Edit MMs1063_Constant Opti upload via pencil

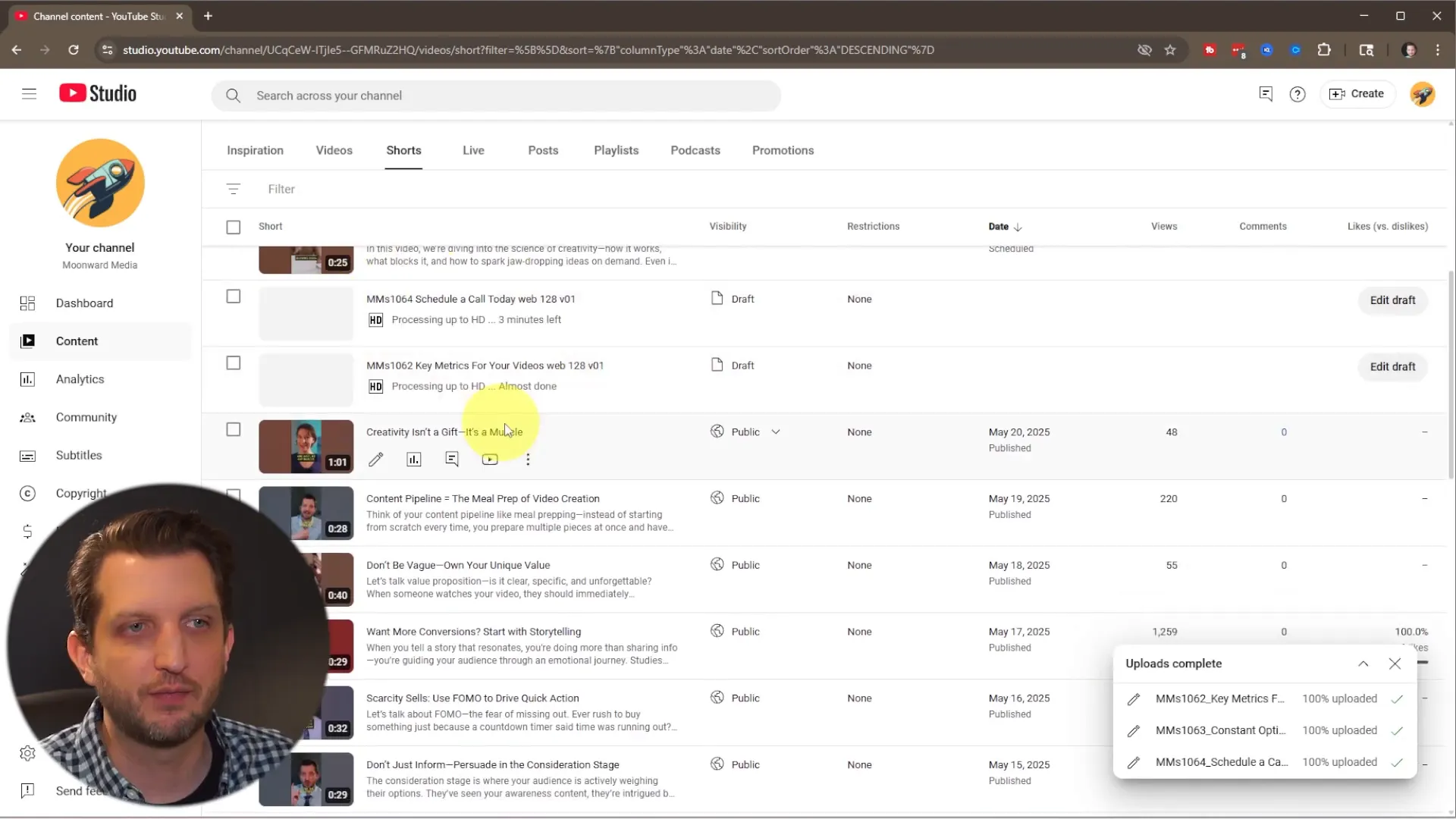[x=1134, y=731]
